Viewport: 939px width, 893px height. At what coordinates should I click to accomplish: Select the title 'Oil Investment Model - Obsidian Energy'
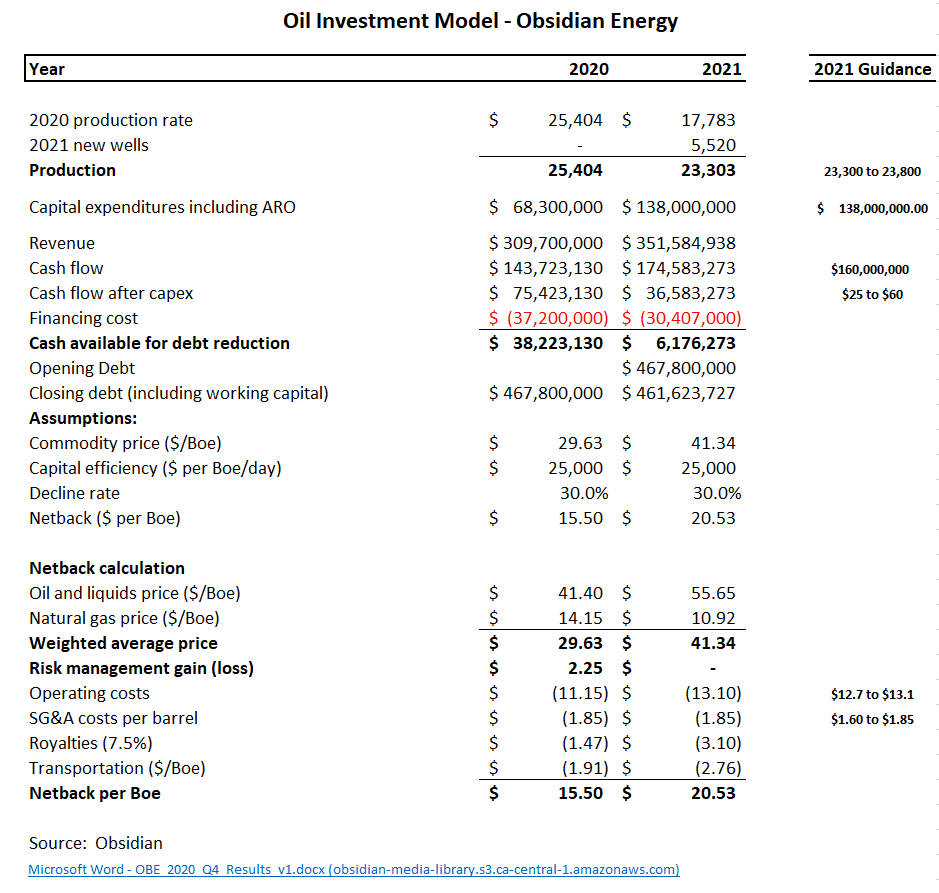point(480,21)
